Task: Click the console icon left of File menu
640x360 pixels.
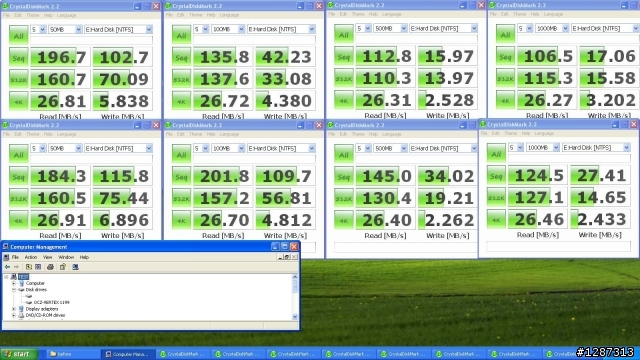Action: [6, 257]
